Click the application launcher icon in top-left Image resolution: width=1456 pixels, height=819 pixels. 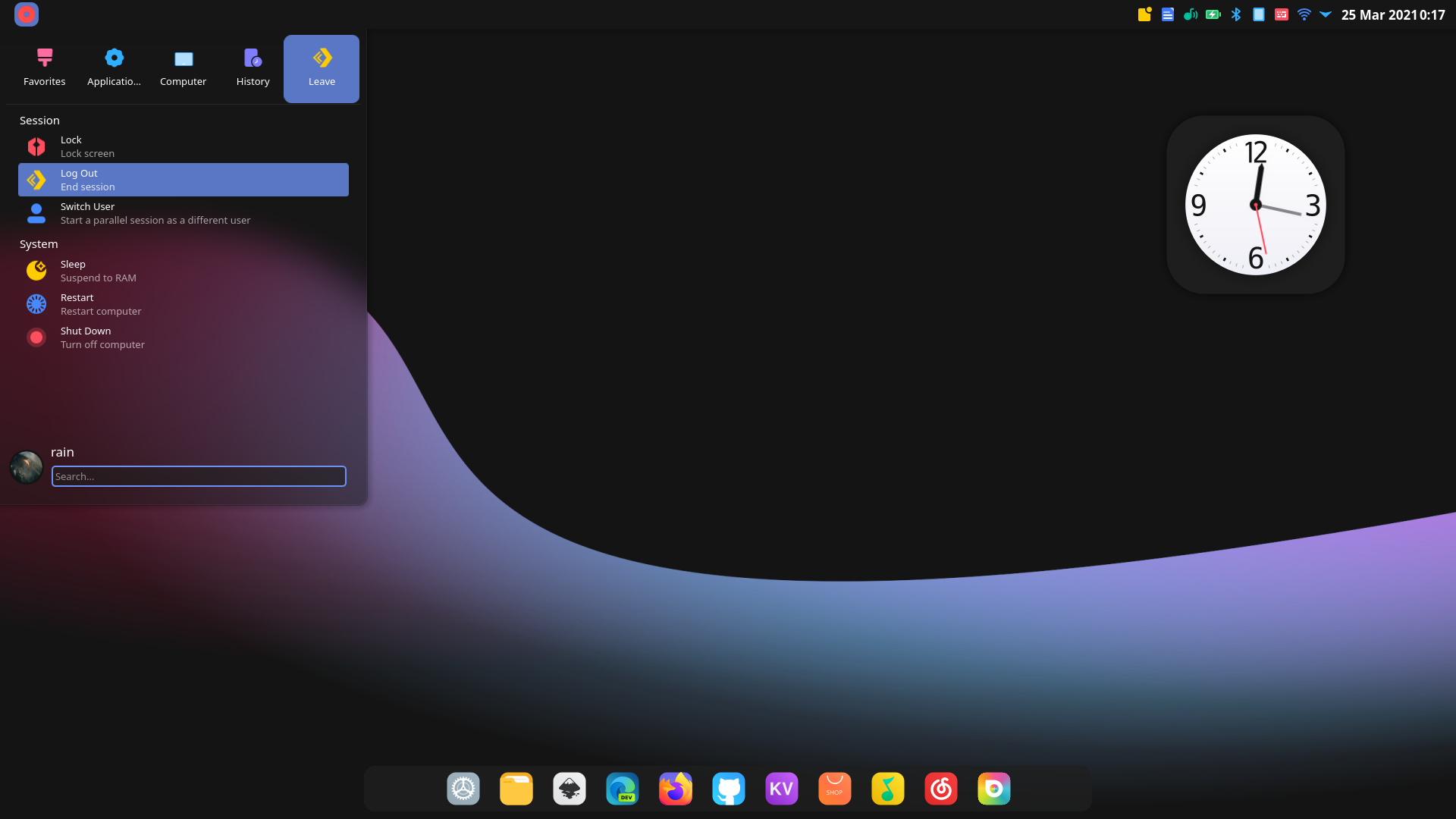26,14
